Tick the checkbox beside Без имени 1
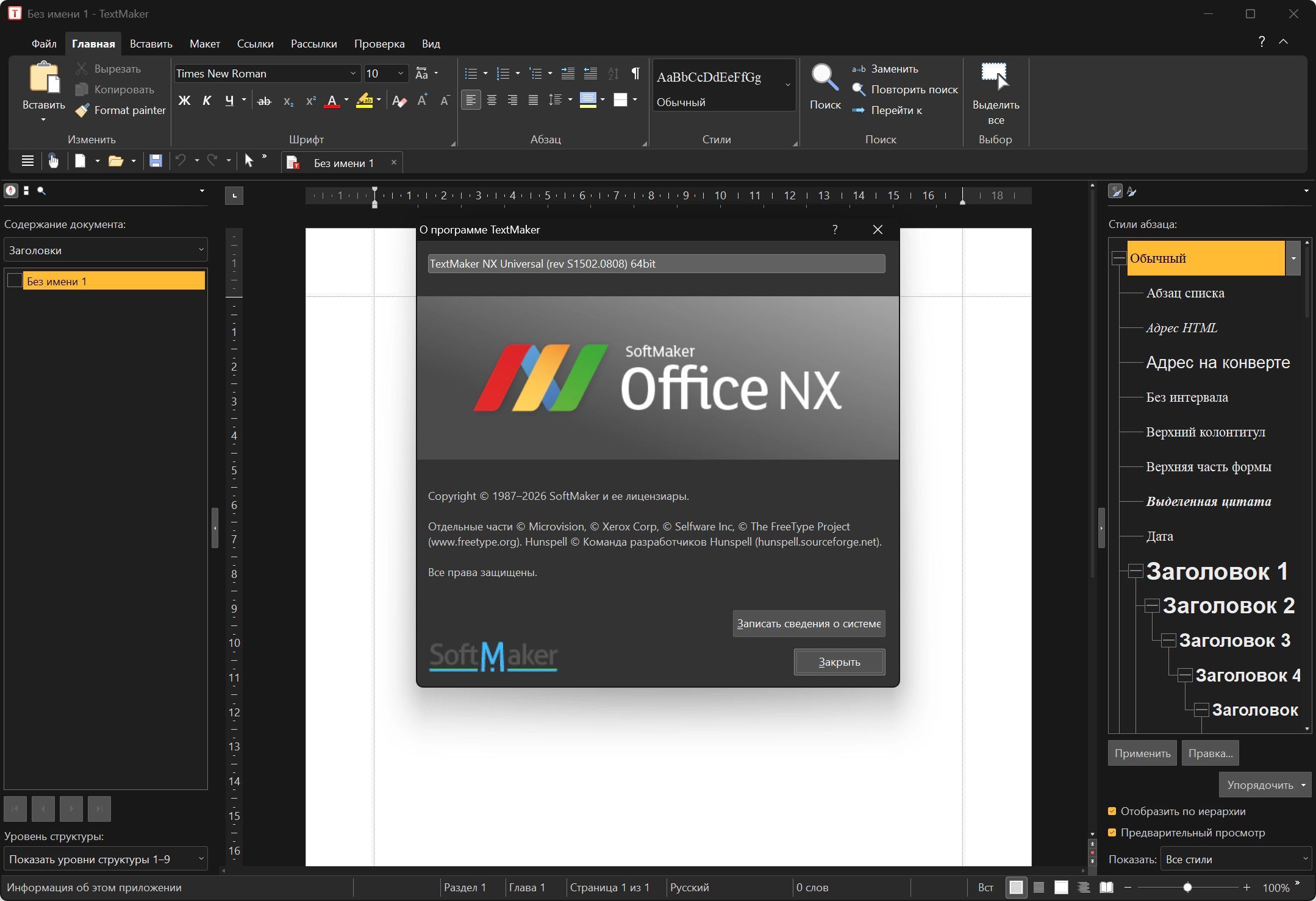Screen dimensions: 1316x901 click(15, 281)
